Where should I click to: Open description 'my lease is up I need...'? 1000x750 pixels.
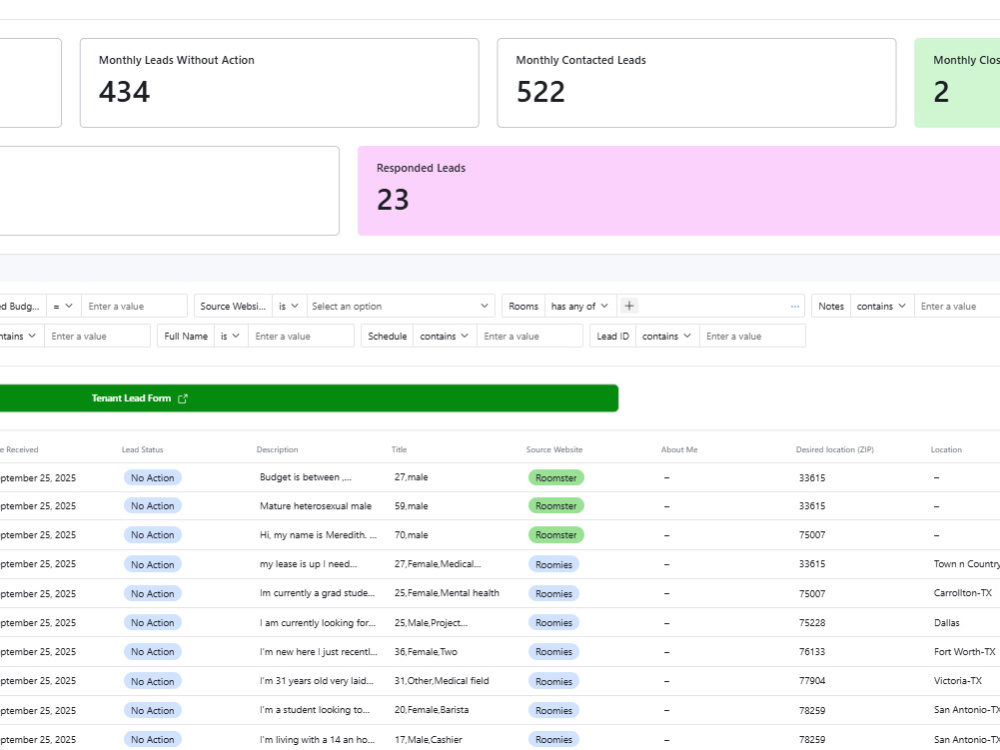point(308,564)
